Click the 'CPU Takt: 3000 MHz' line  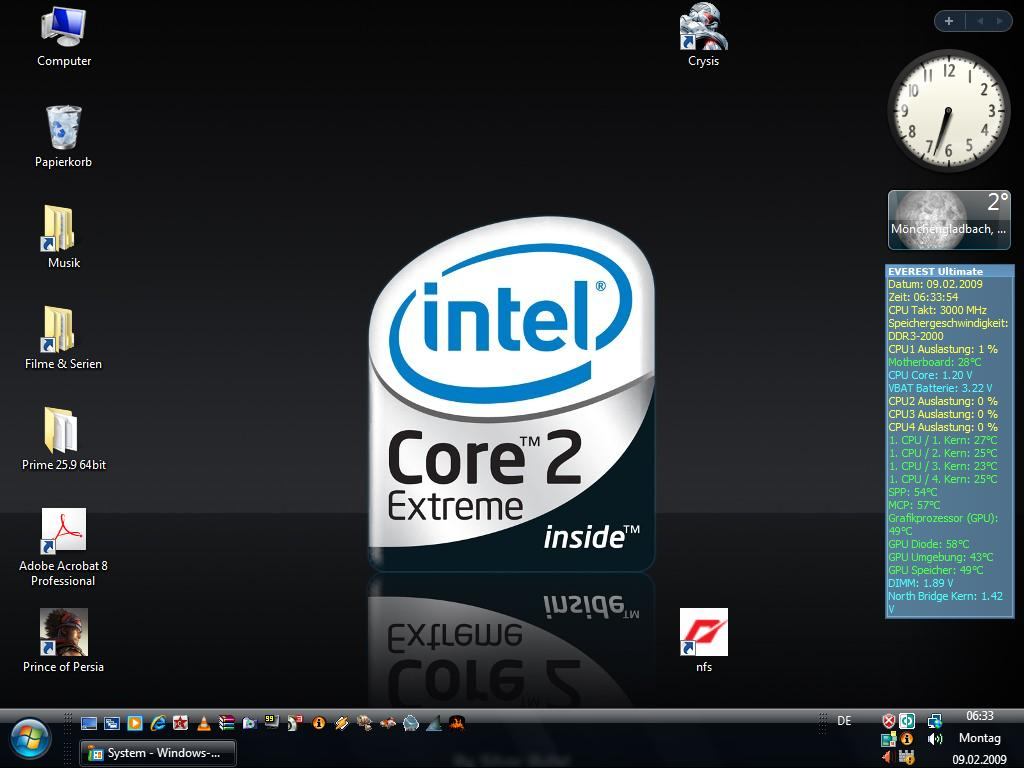(937, 310)
